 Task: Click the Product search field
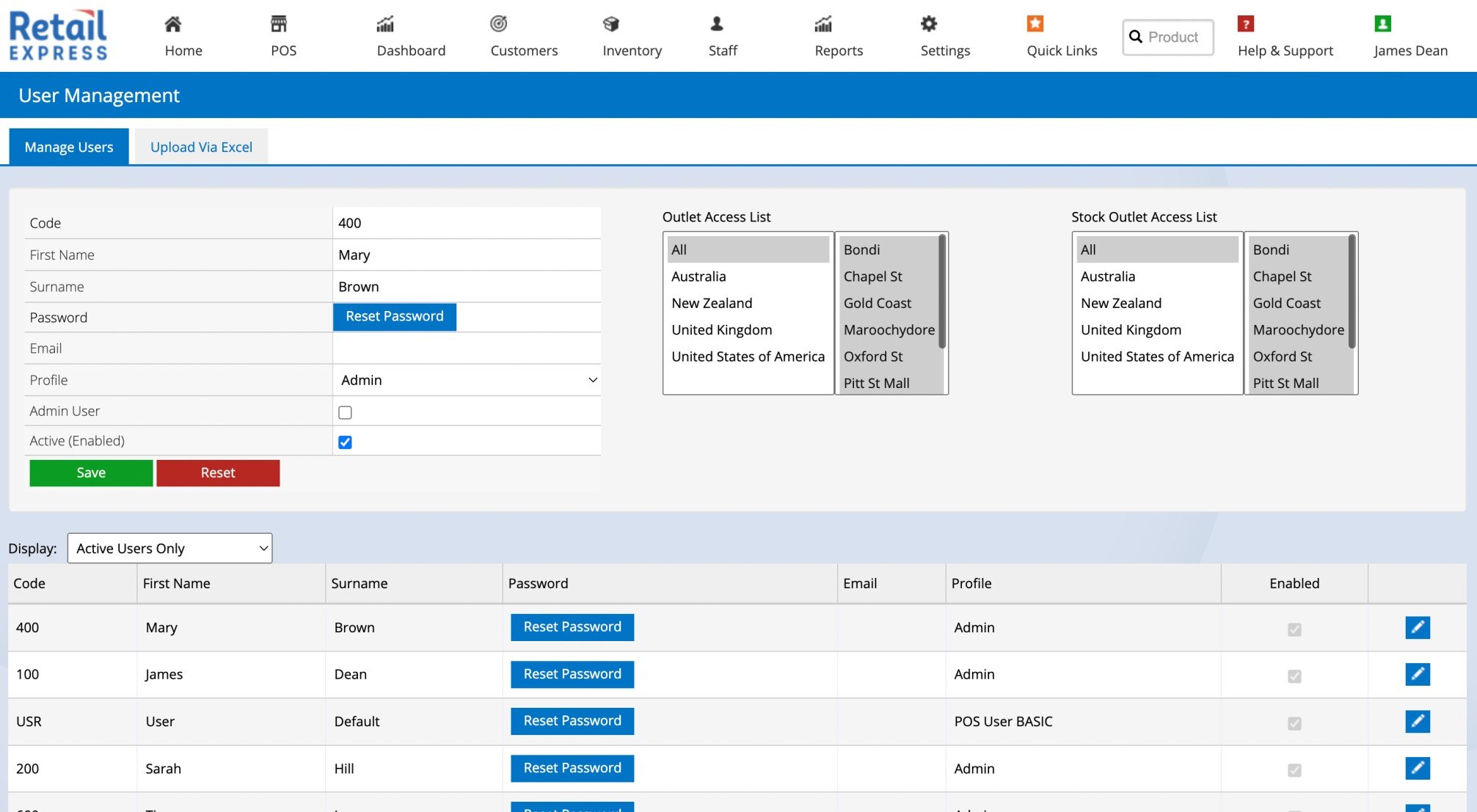[1168, 37]
